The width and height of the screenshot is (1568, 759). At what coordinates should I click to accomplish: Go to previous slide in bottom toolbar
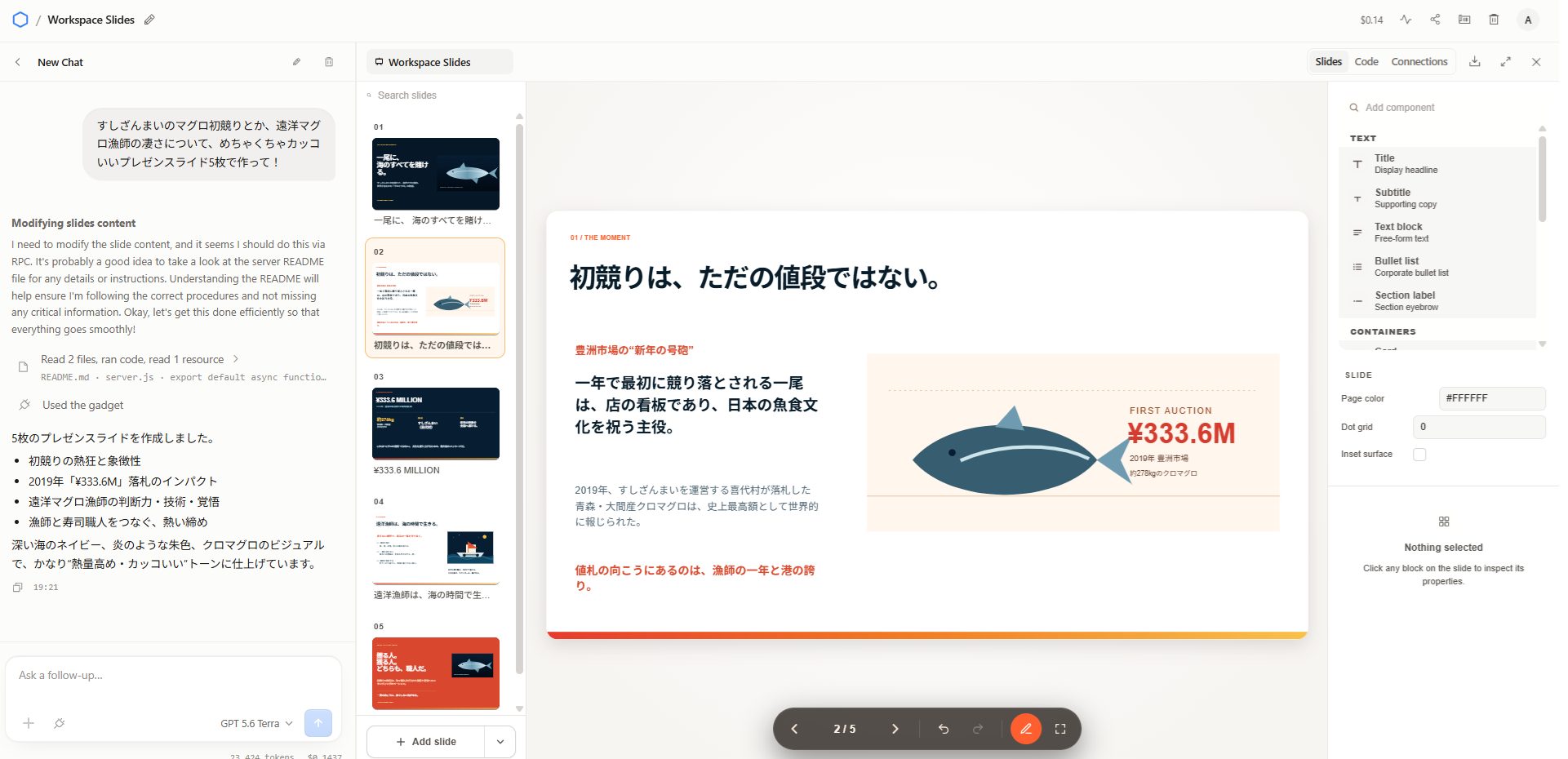click(794, 729)
